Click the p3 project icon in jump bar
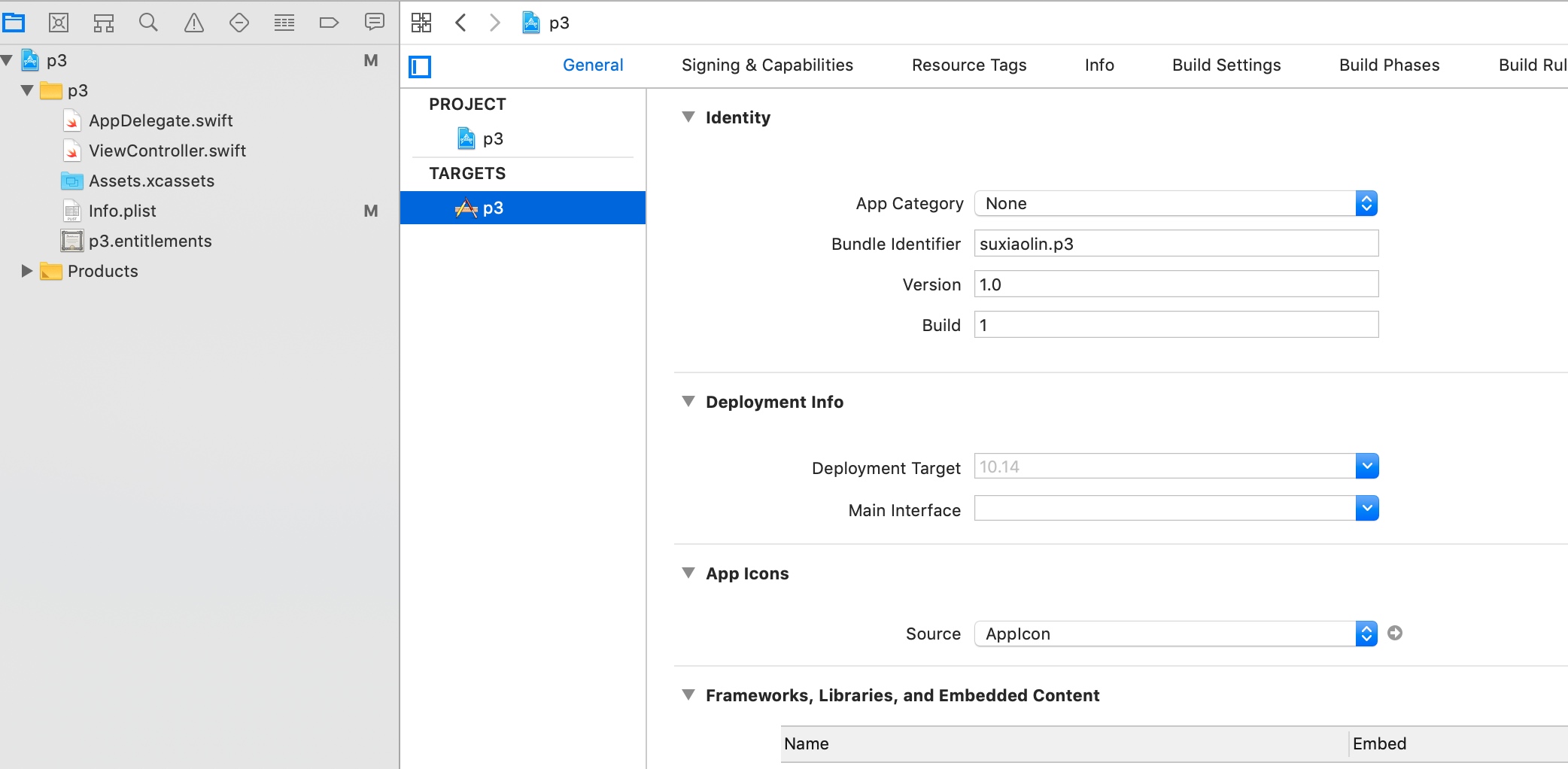This screenshot has width=1568, height=769. (x=531, y=23)
